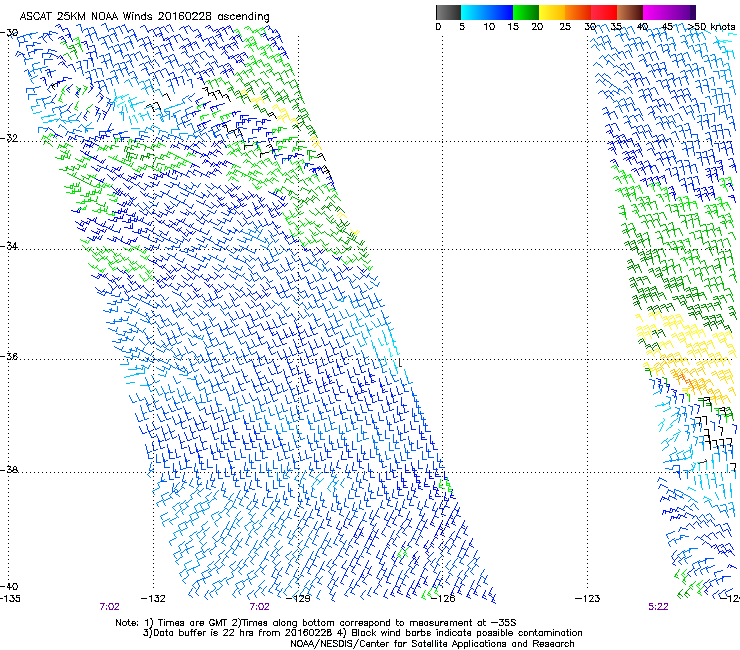Click the NOAA/NESDIS credit line
The height and width of the screenshot is (650, 740).
coord(432,644)
